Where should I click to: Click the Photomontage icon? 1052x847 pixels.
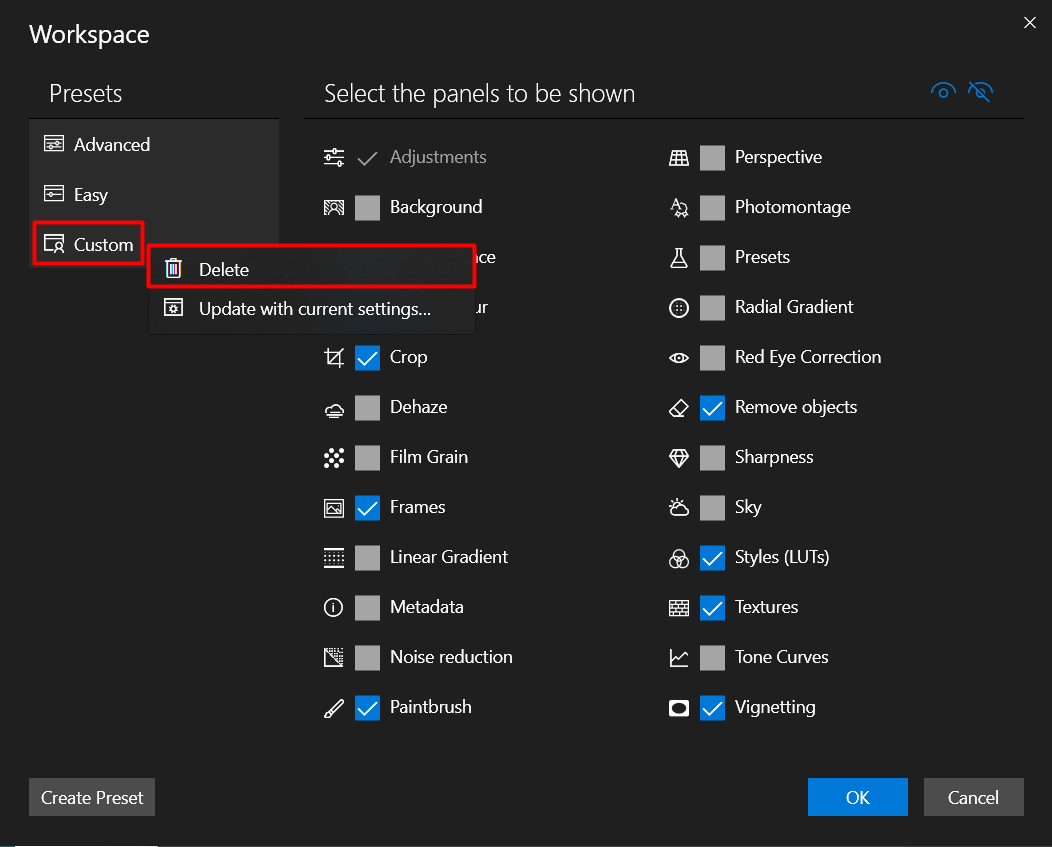click(679, 207)
